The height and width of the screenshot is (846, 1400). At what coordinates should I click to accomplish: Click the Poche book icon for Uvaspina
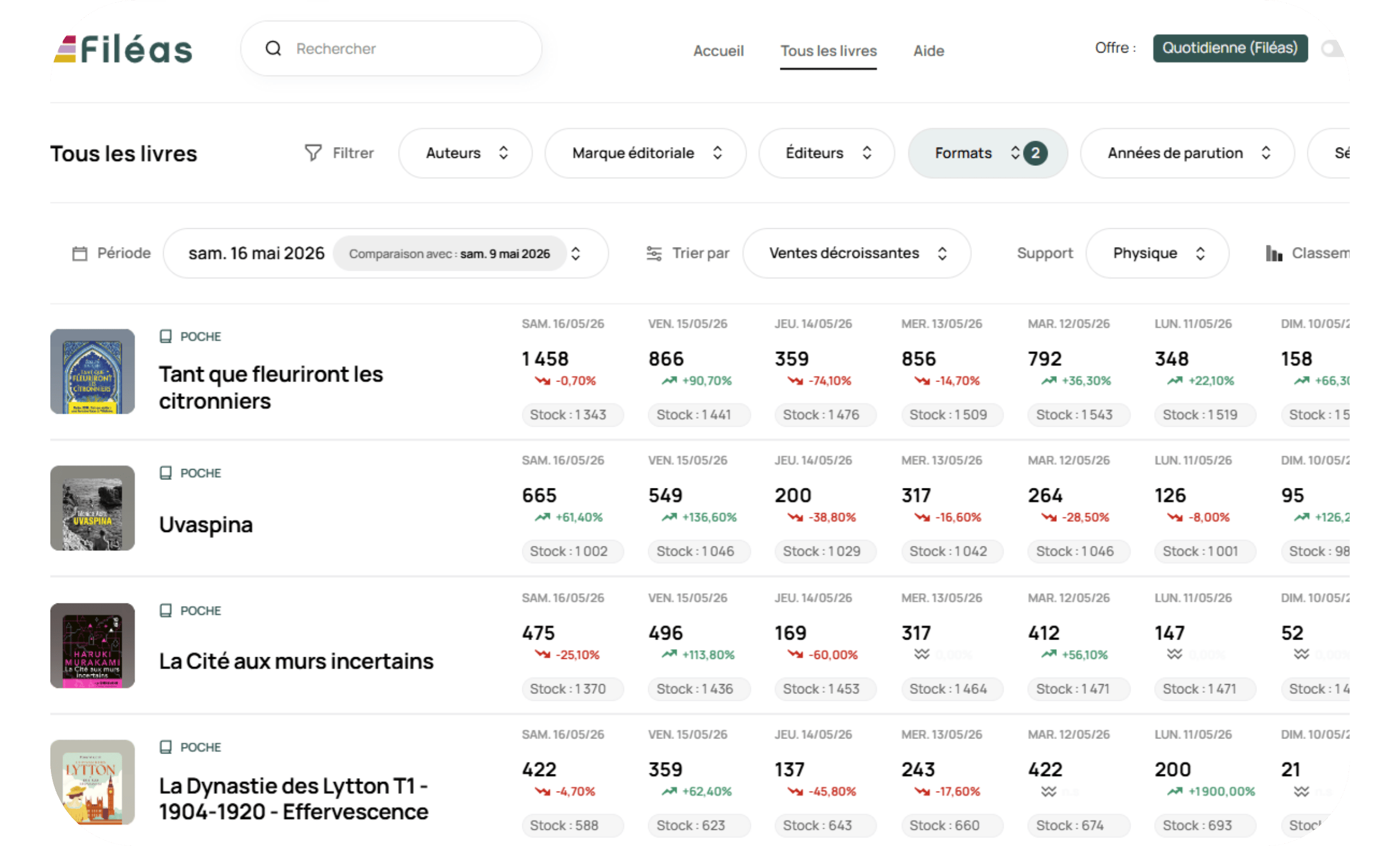[x=165, y=473]
